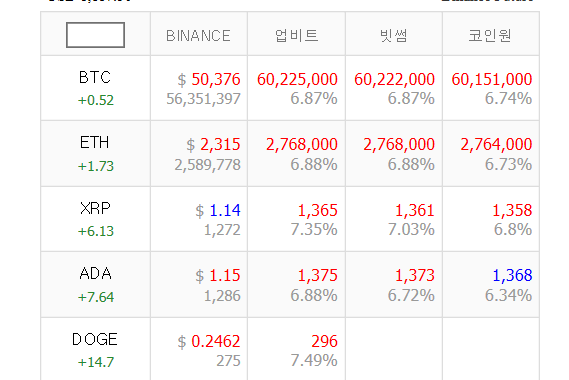Click the ADA coin label
The height and width of the screenshot is (380, 569).
pyautogui.click(x=95, y=273)
